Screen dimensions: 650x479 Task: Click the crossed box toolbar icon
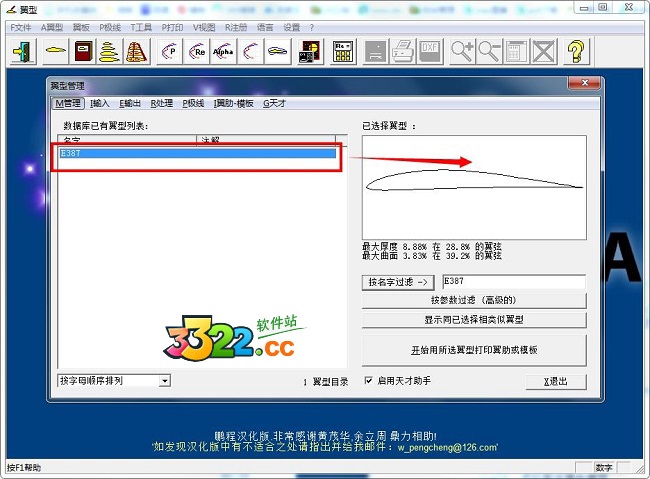(543, 51)
